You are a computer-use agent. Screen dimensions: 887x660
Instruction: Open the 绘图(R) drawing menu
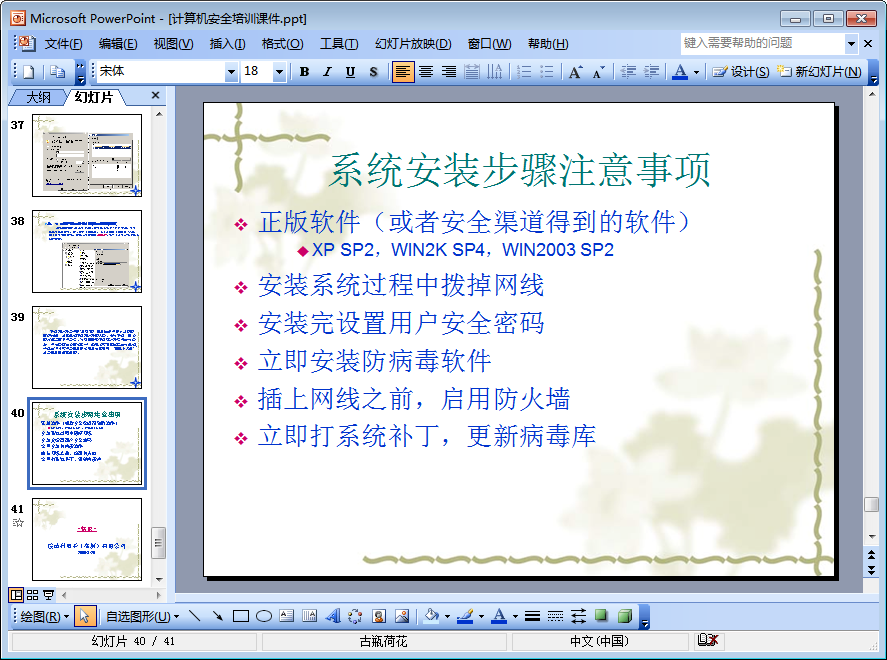(x=44, y=616)
